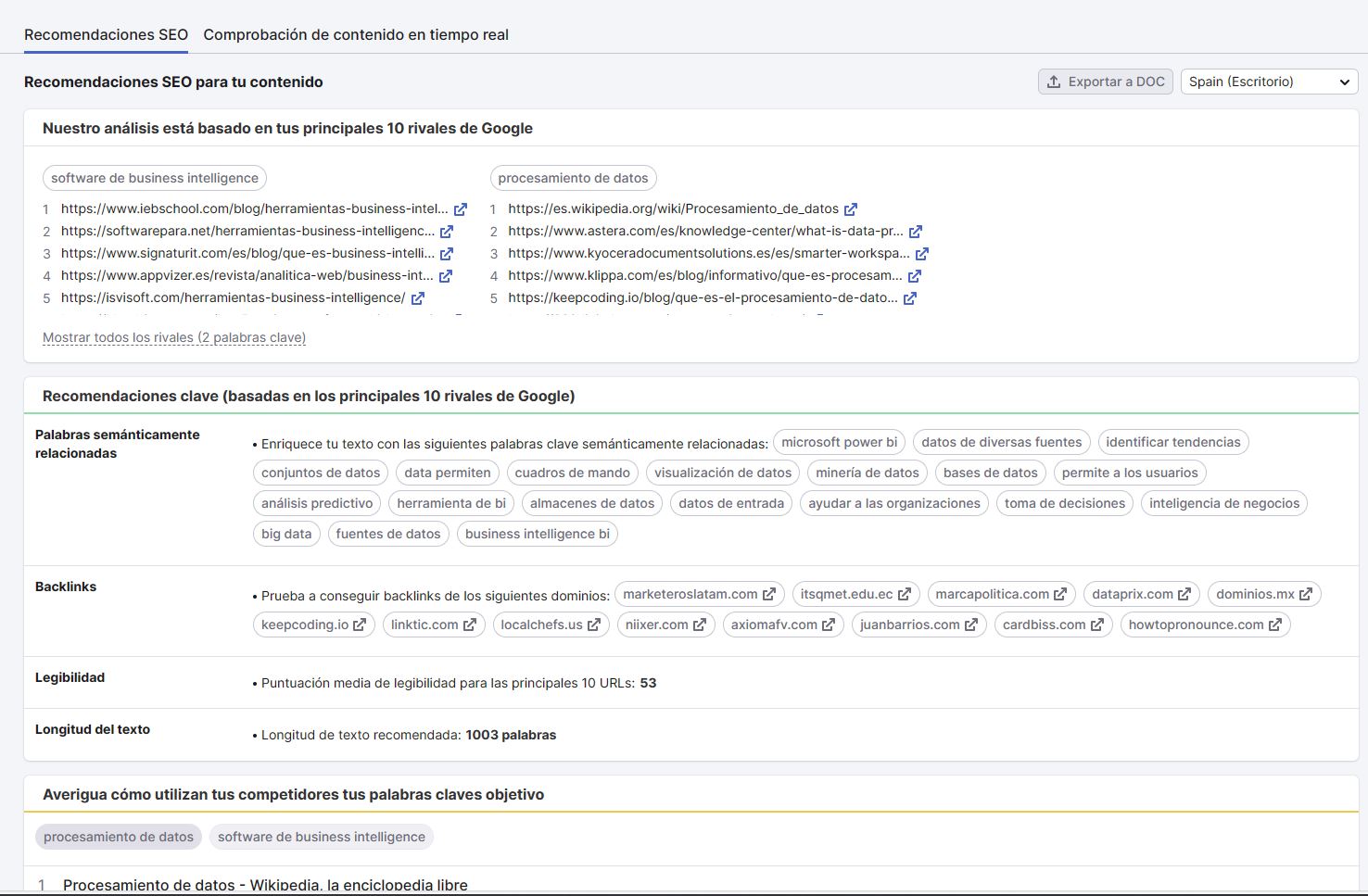Open Procesamiento de datos Wikipedia result title
Image resolution: width=1368 pixels, height=896 pixels.
265,885
